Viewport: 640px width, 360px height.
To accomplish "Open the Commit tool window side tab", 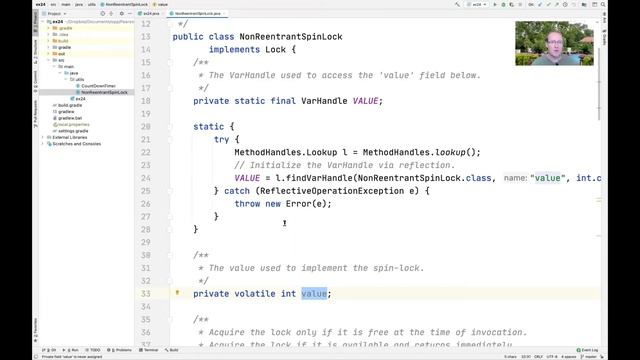I will click(36, 82).
